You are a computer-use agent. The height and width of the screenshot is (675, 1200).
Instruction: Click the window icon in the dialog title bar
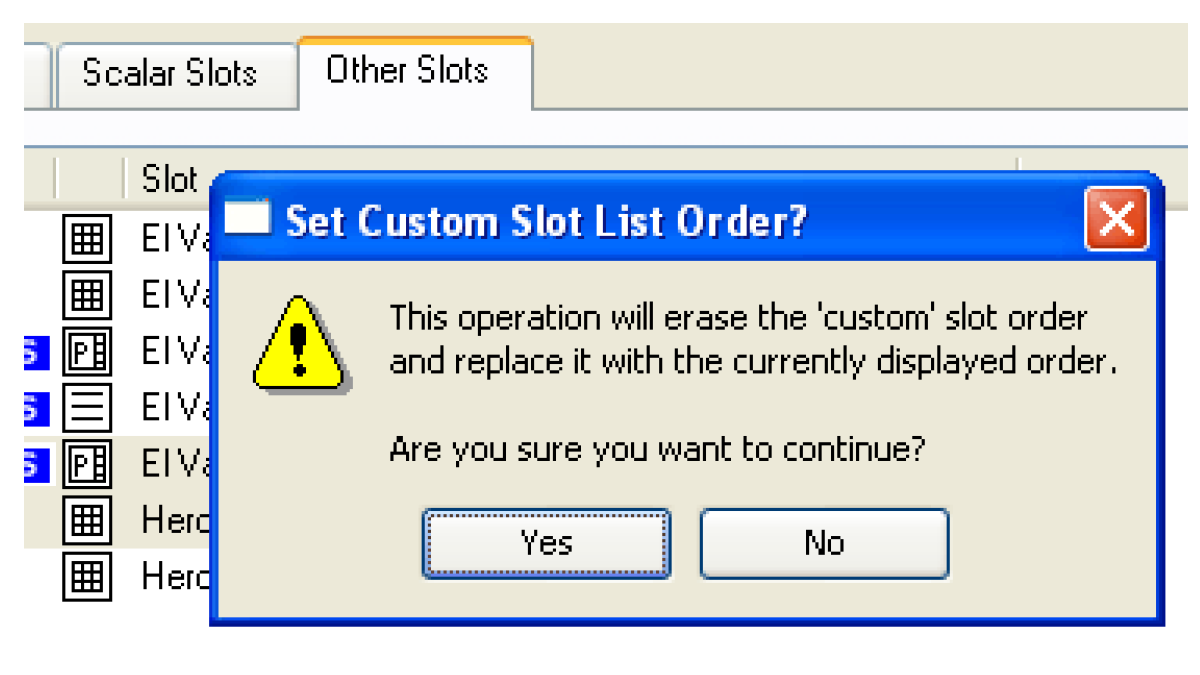point(247,217)
